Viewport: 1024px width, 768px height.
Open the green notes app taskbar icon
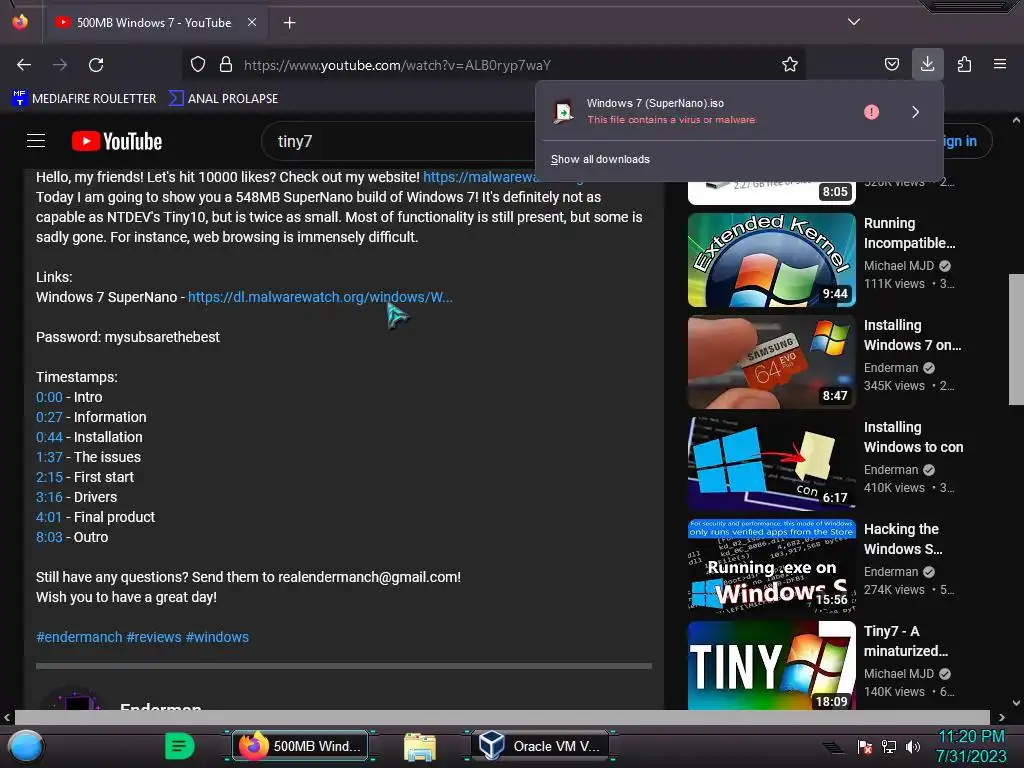tap(179, 746)
